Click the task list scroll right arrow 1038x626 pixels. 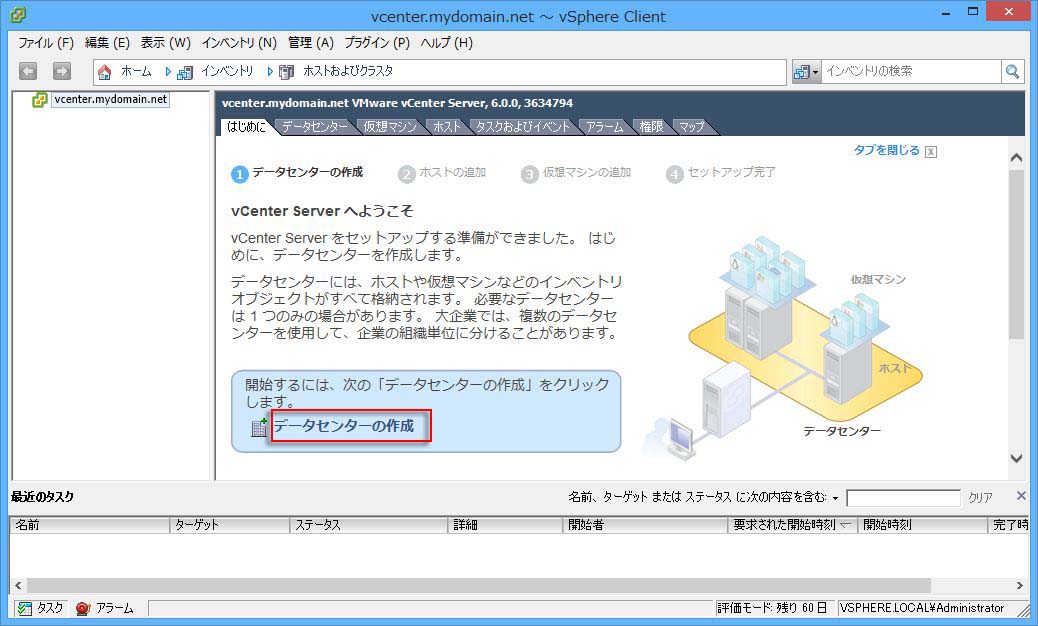tap(1019, 585)
